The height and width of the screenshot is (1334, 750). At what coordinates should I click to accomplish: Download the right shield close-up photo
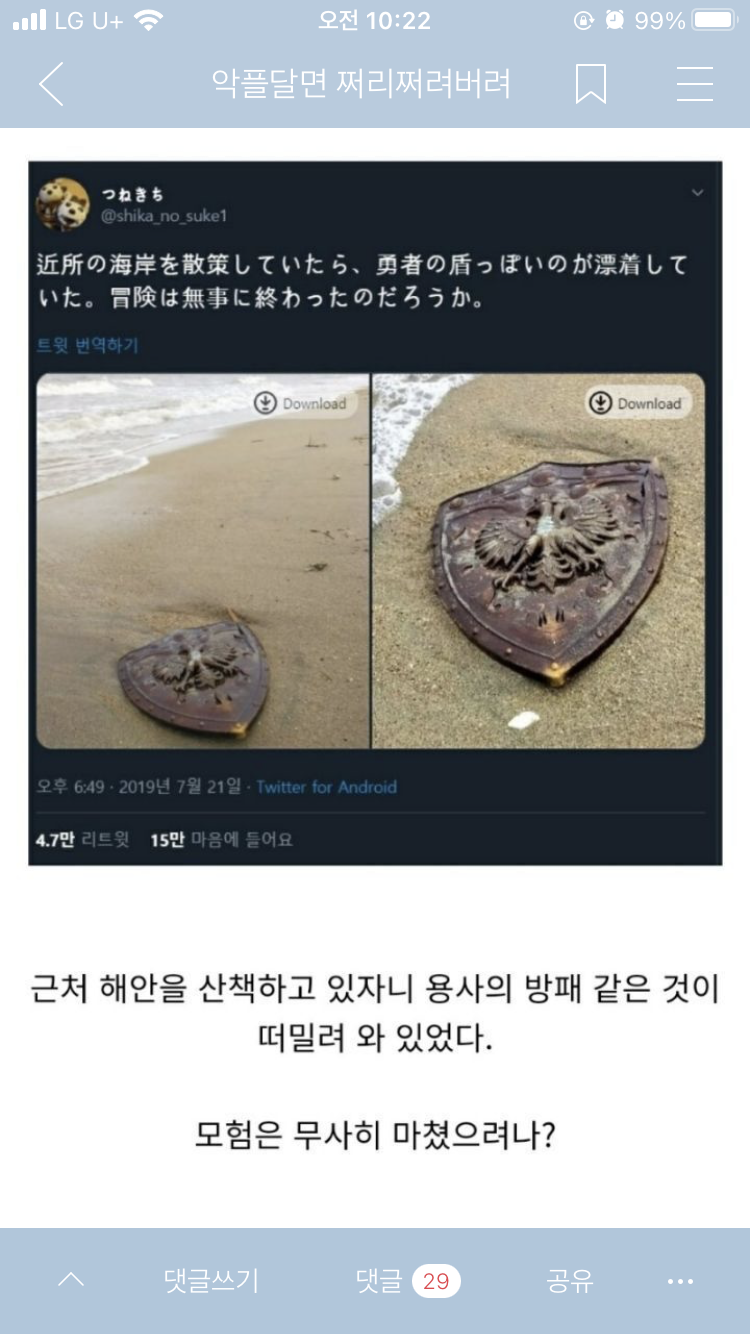(x=639, y=403)
